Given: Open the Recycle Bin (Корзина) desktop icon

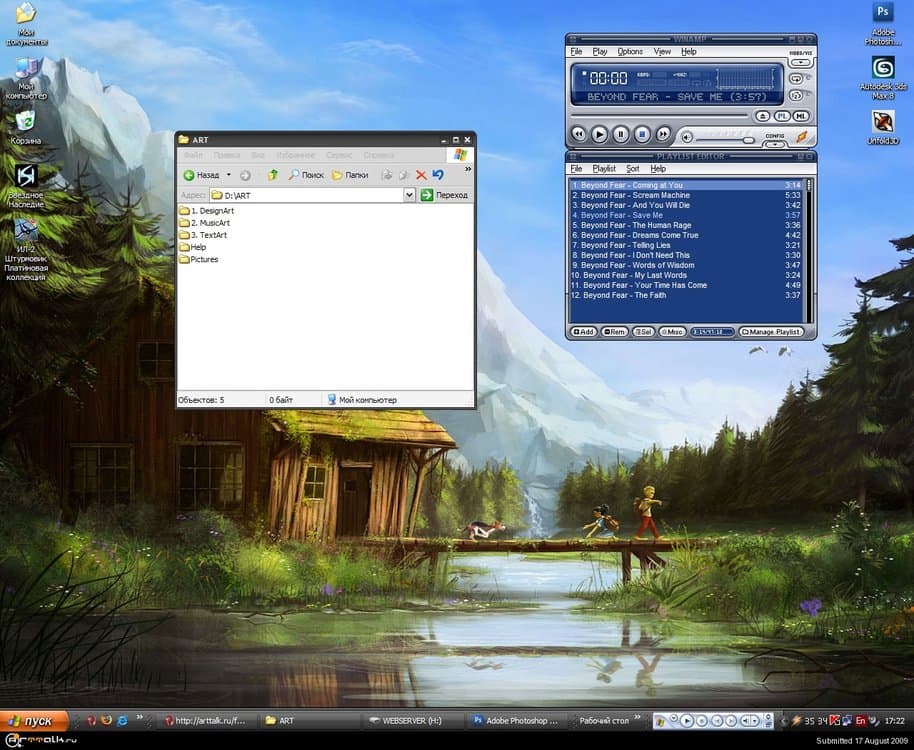Looking at the screenshot, I should pyautogui.click(x=26, y=128).
